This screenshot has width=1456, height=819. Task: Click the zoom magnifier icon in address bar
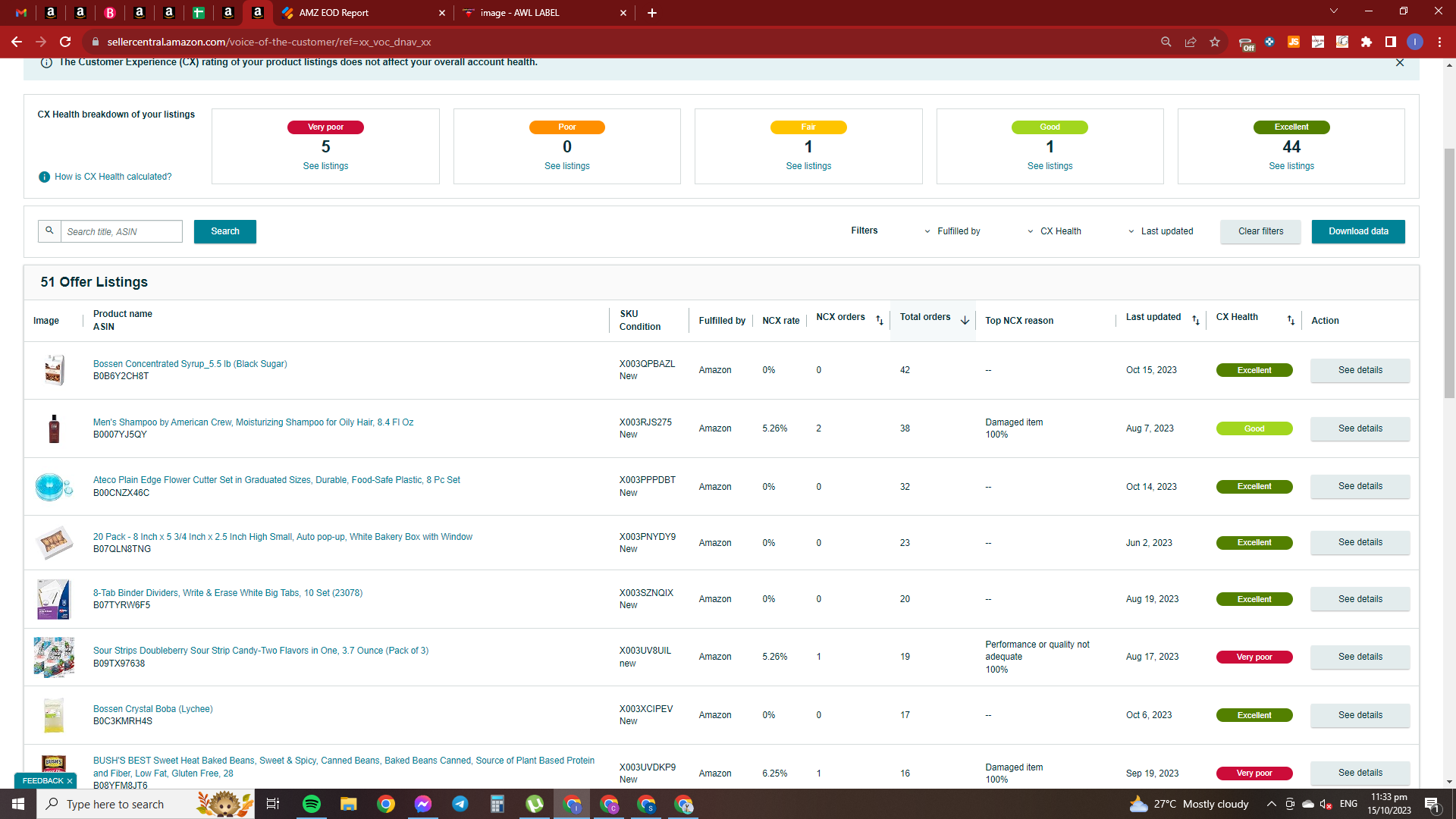[1166, 42]
